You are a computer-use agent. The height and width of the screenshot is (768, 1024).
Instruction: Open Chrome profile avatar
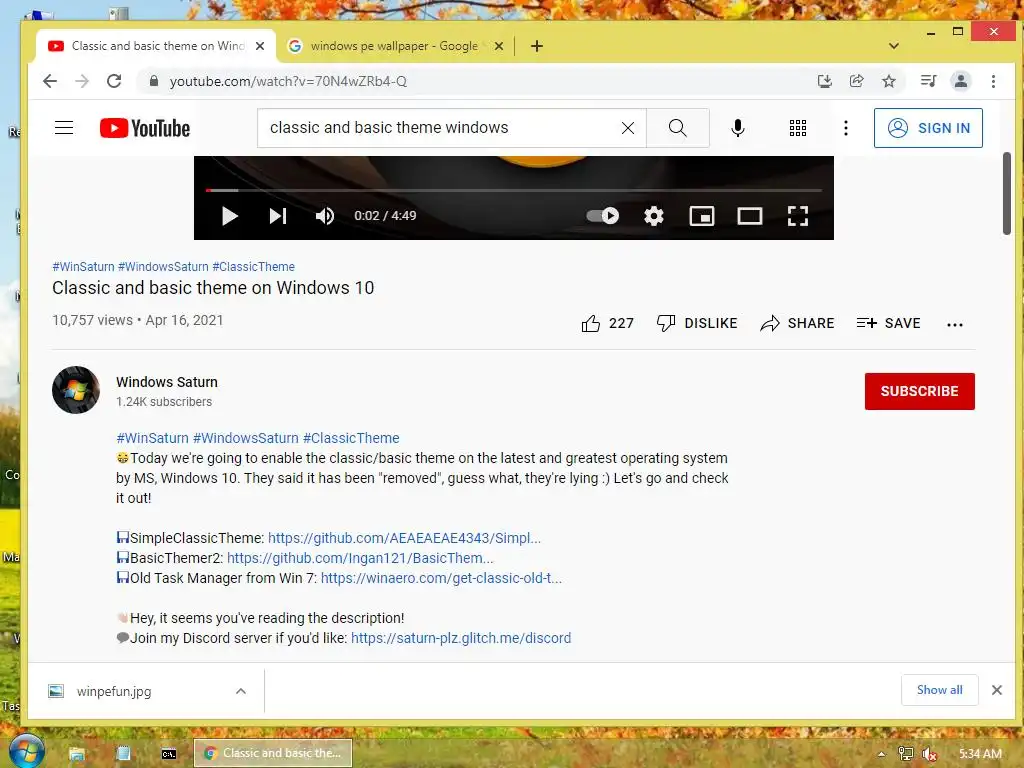point(961,81)
